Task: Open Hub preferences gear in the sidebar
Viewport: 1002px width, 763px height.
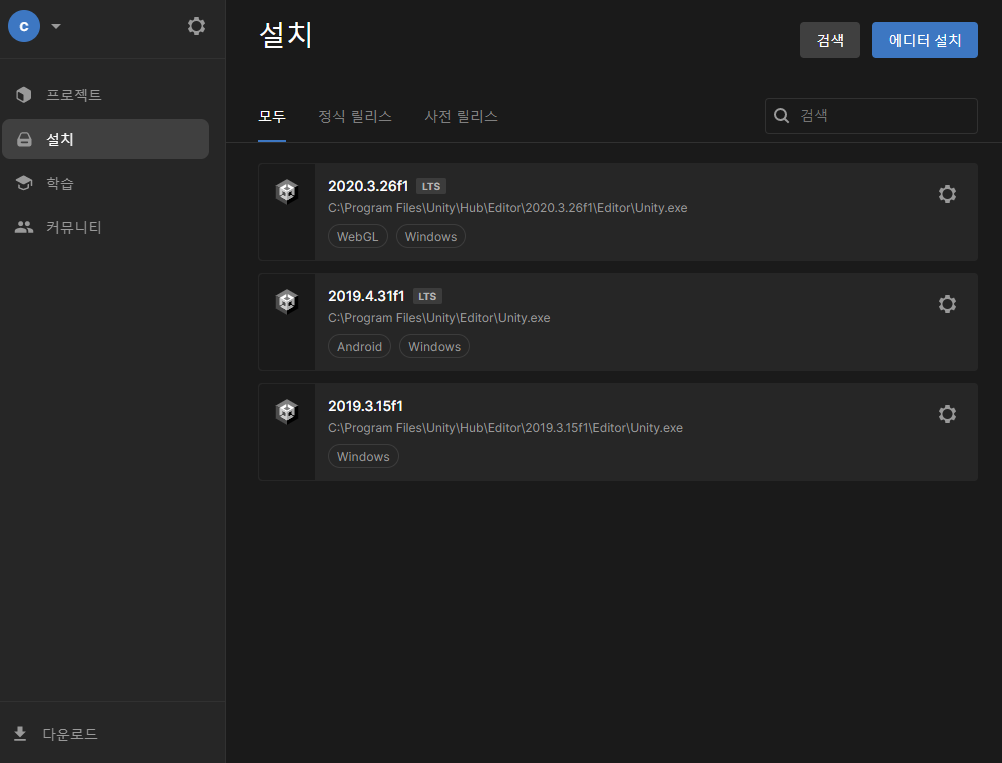Action: 196,26
